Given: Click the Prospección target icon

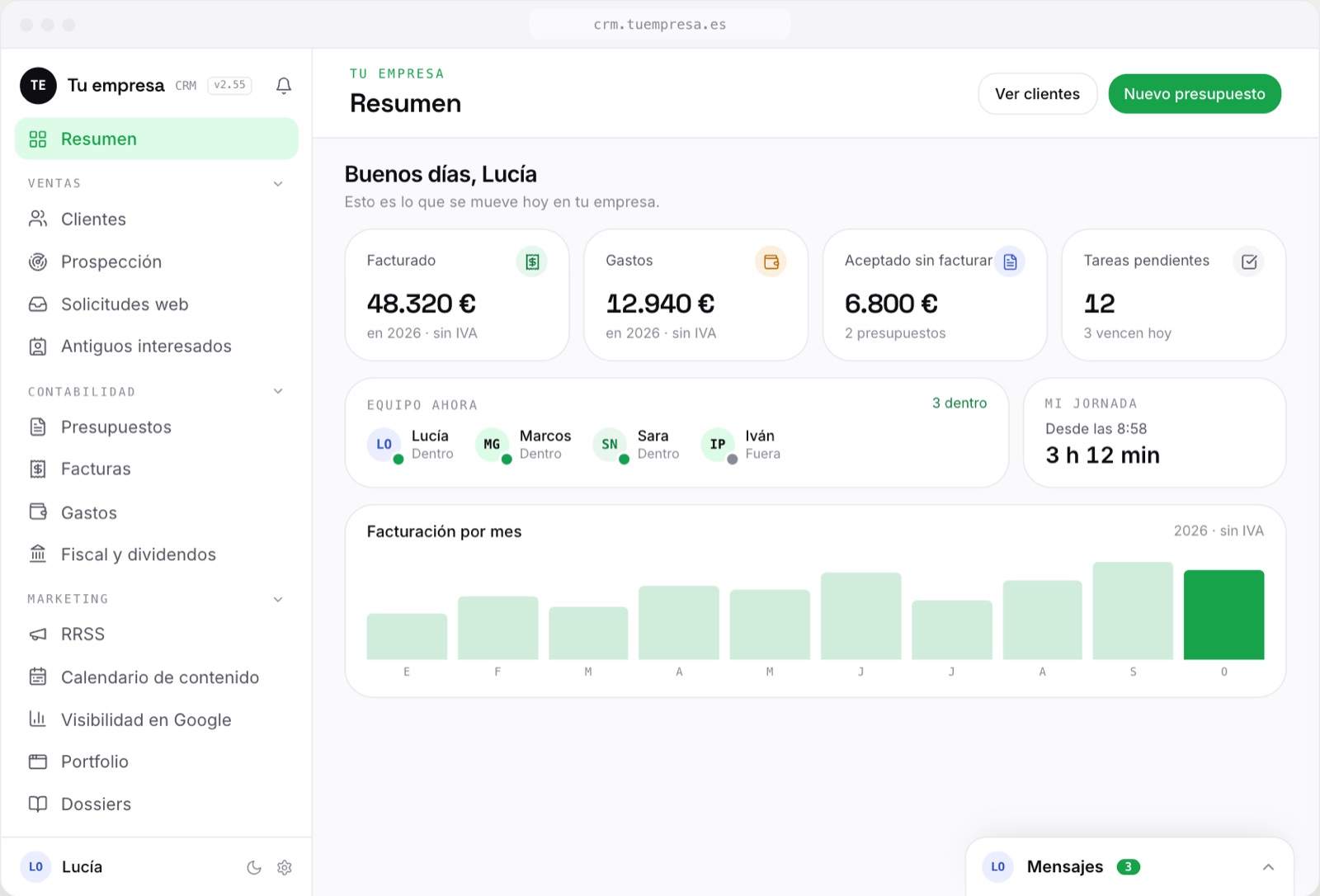Looking at the screenshot, I should tap(38, 262).
